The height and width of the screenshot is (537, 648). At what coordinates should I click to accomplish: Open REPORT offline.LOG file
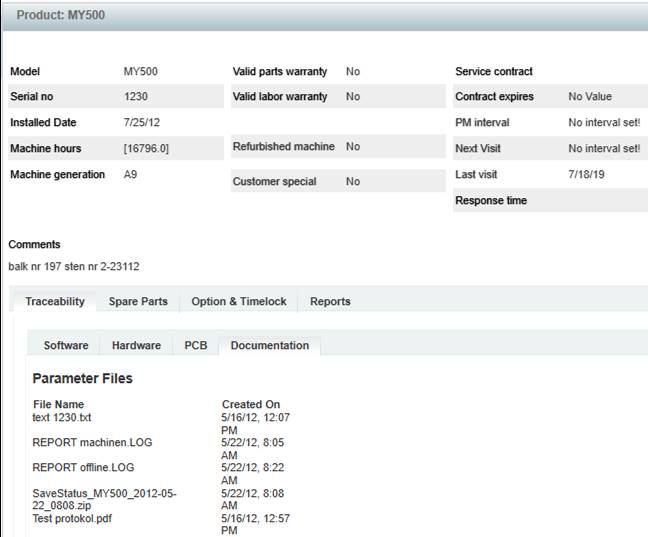pos(83,467)
